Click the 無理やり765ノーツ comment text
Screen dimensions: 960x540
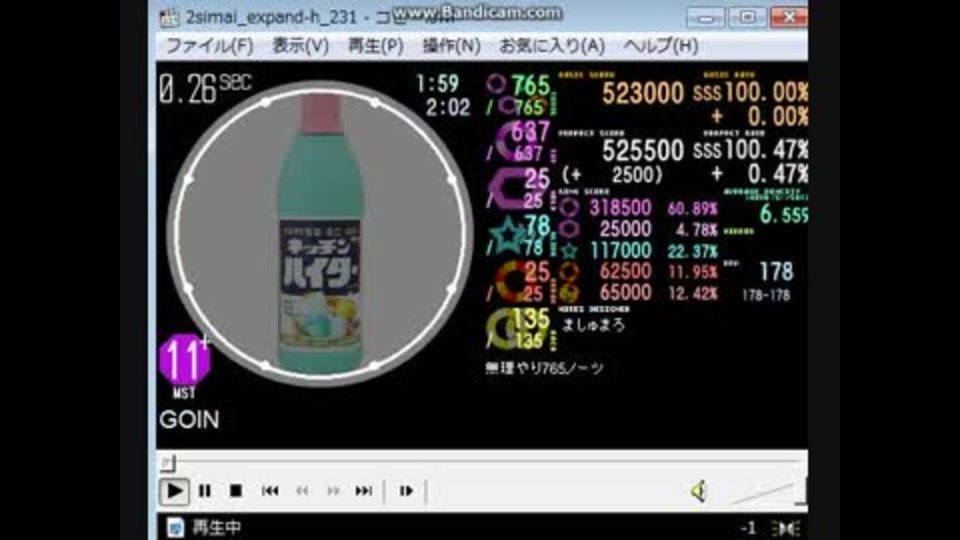[544, 368]
